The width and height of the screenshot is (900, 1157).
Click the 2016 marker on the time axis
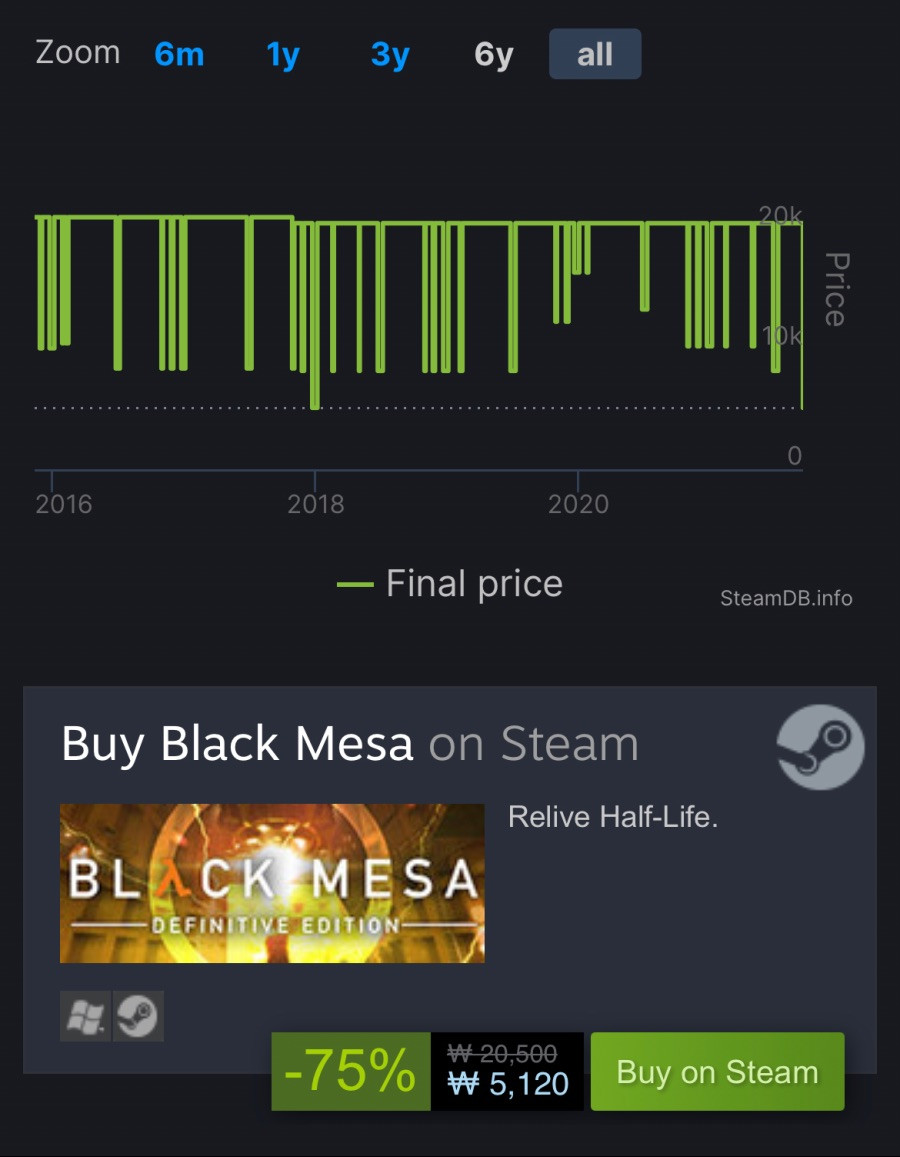pyautogui.click(x=63, y=503)
